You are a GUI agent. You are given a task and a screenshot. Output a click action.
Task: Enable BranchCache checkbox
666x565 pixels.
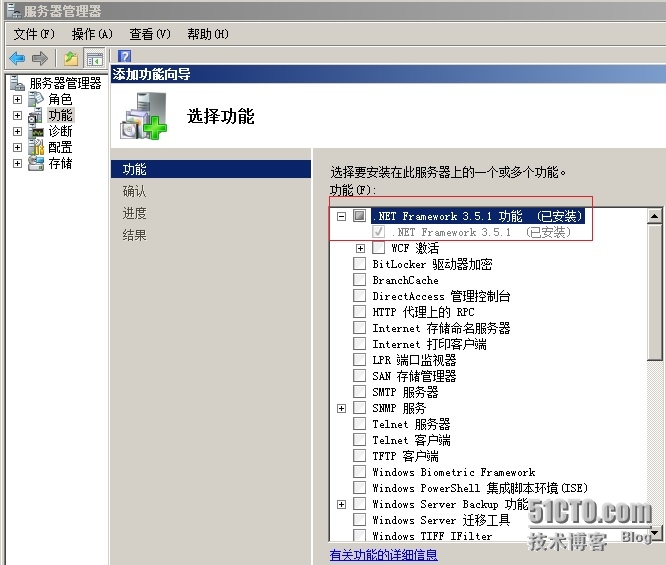359,280
